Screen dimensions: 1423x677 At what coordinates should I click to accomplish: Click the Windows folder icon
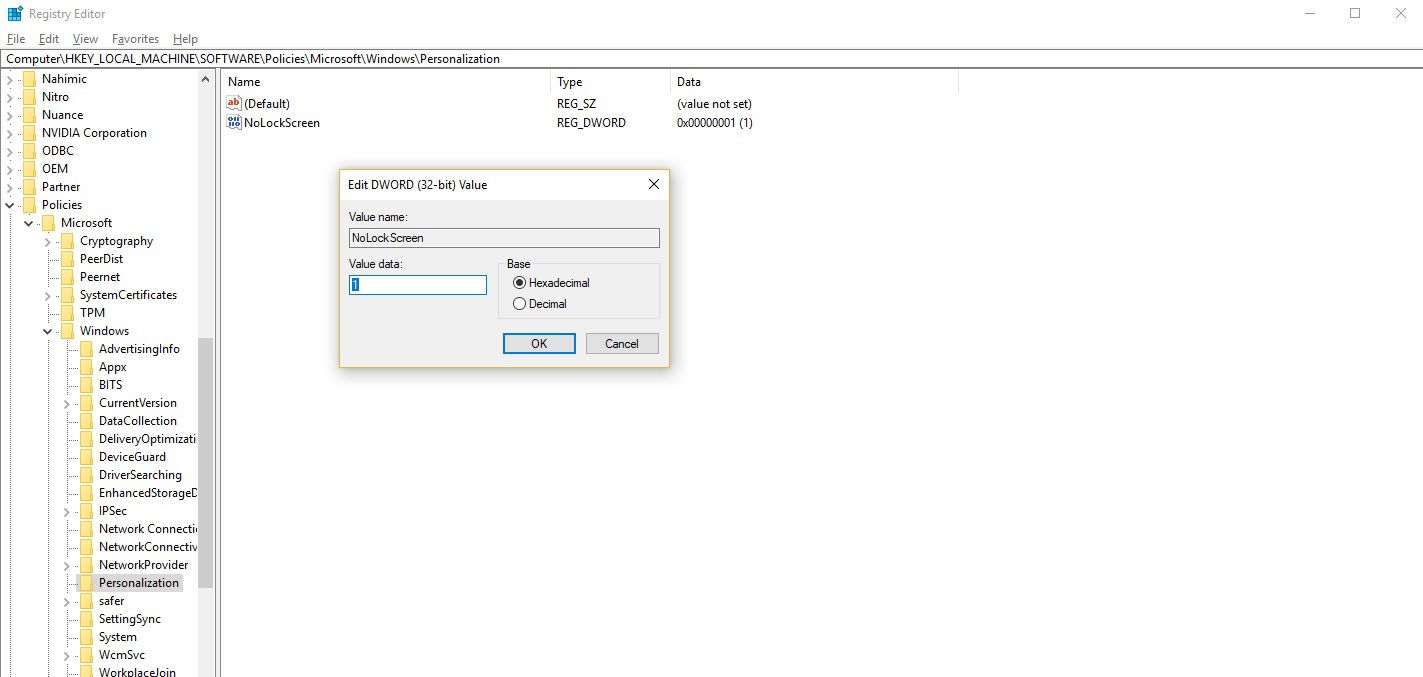tap(67, 331)
